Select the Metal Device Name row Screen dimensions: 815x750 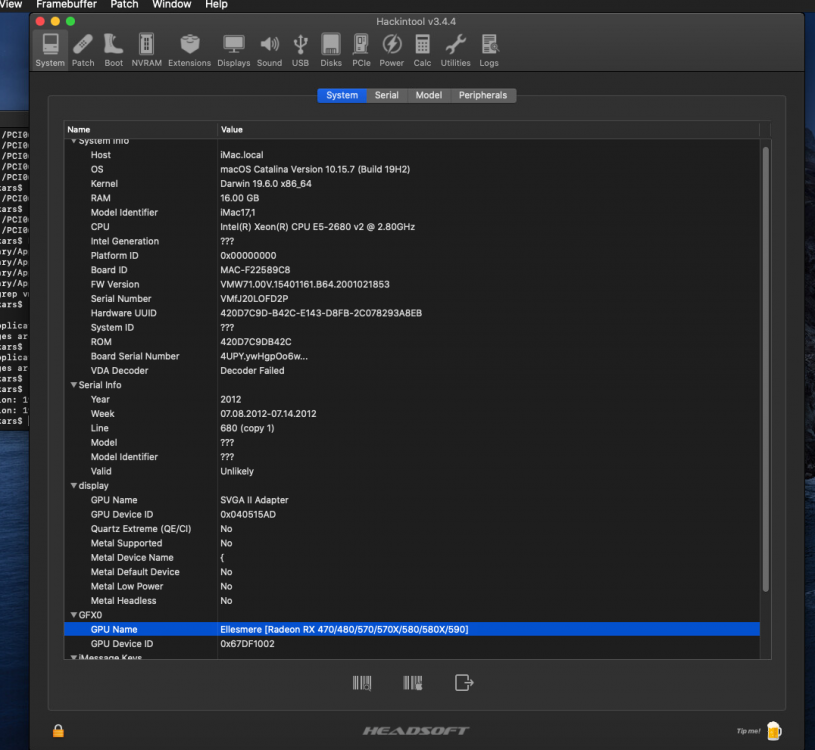[x=412, y=558]
